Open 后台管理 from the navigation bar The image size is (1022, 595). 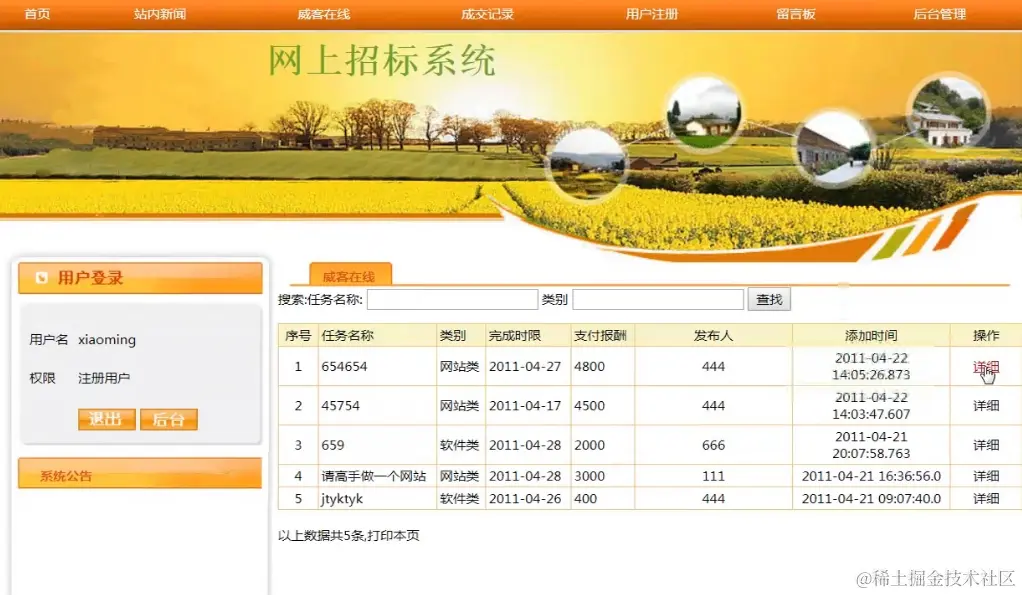coord(938,14)
